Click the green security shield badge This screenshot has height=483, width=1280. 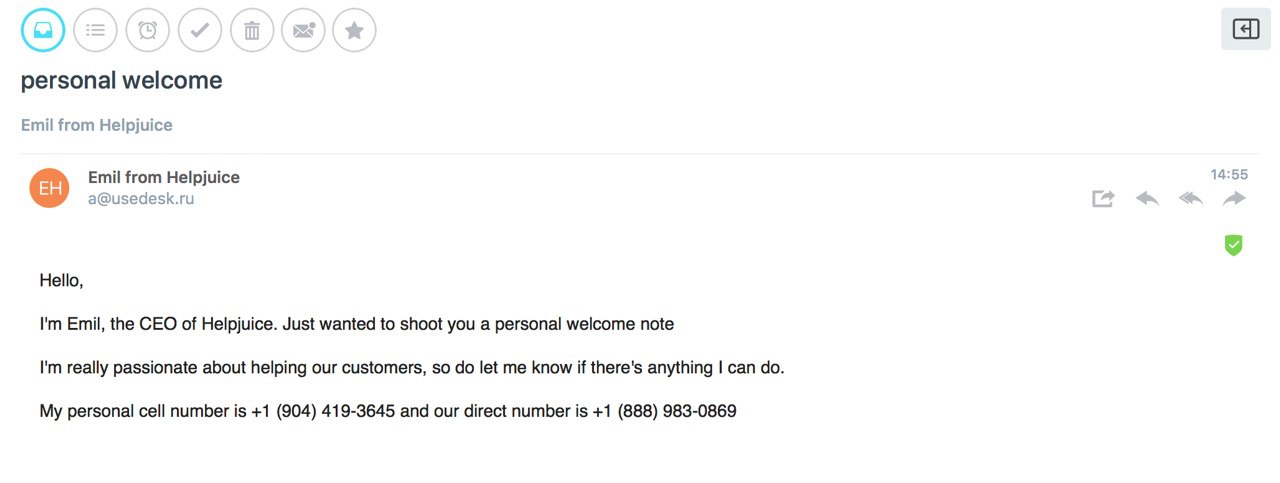coord(1234,245)
